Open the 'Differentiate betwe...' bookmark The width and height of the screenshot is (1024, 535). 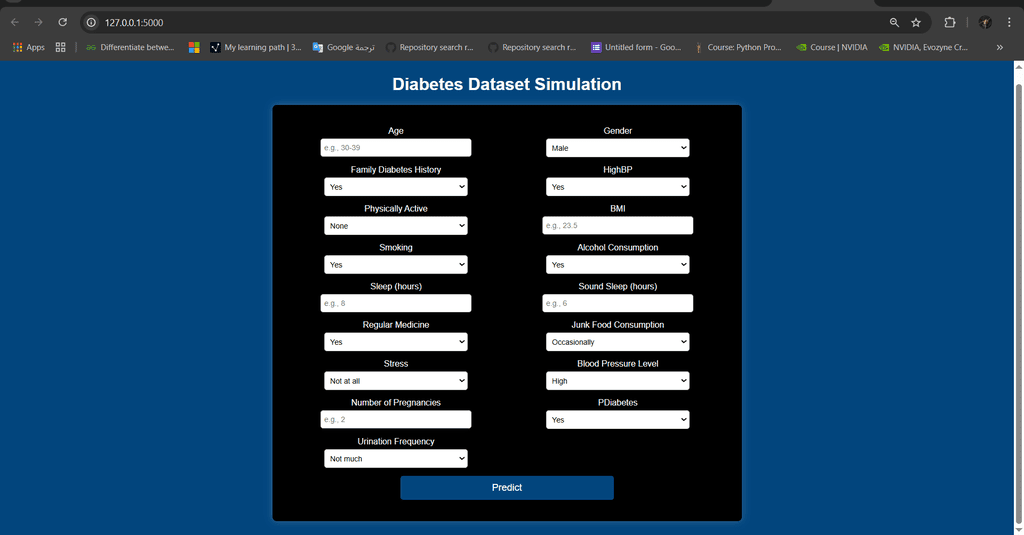130,47
